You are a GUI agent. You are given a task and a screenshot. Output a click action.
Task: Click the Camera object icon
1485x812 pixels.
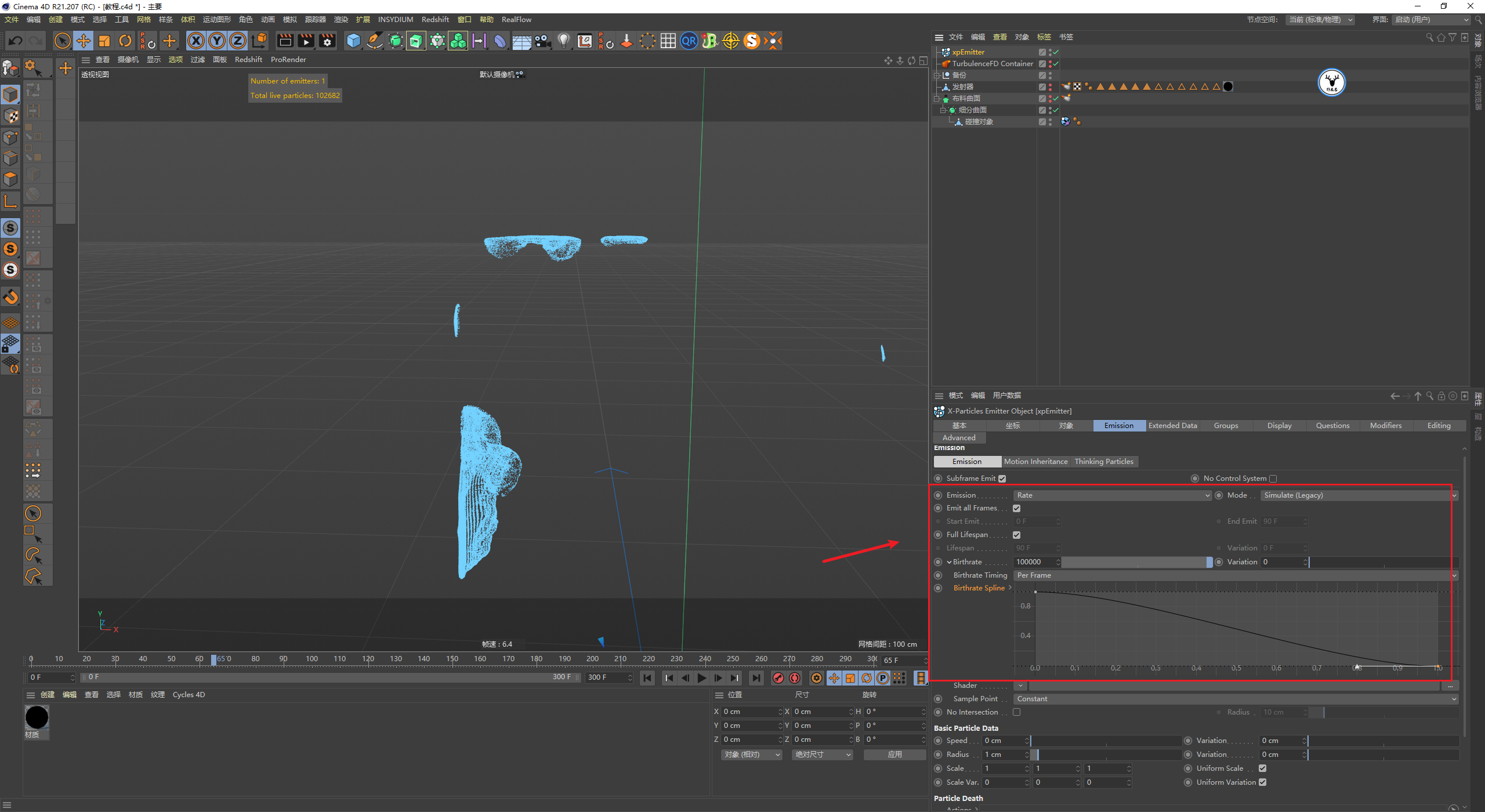(542, 41)
